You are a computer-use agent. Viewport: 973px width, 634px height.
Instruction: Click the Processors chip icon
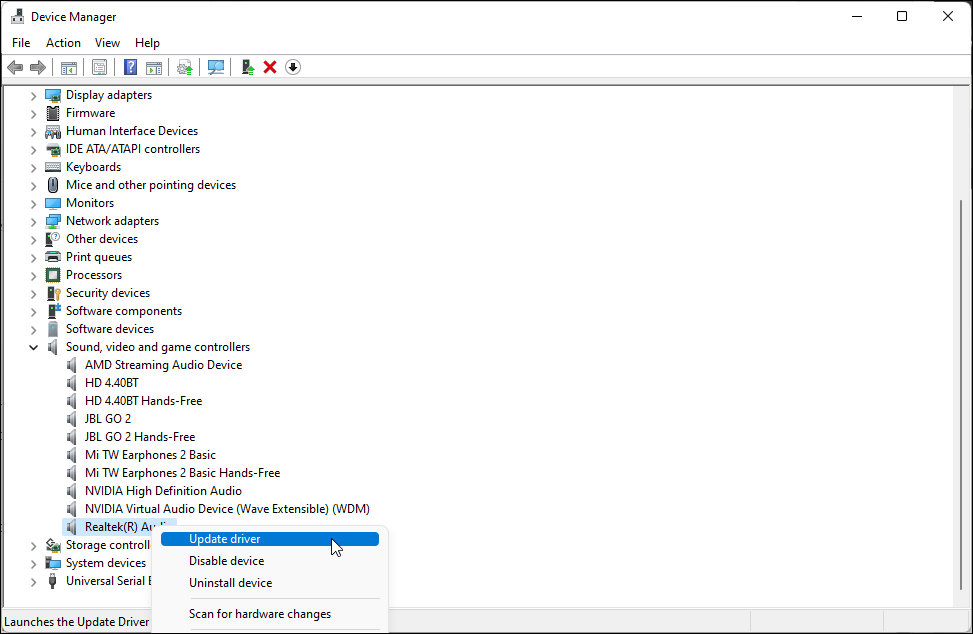53,275
